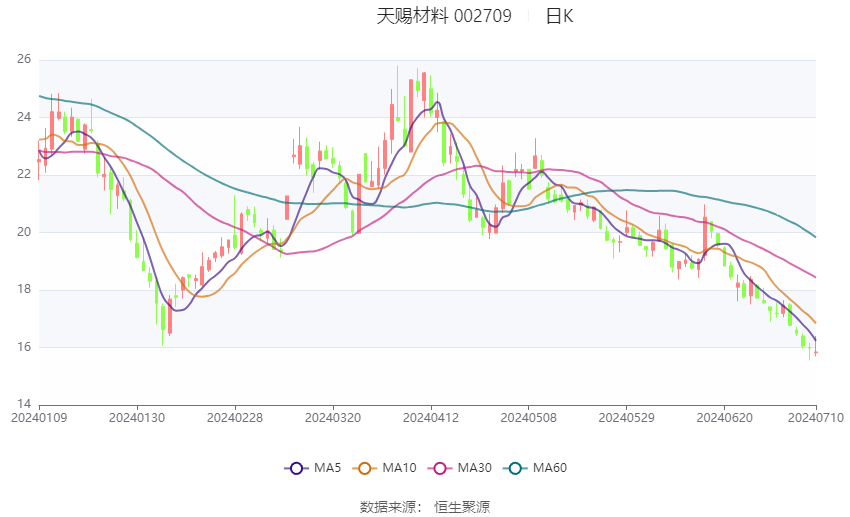Toggle the MA30 legend circle marker
The image size is (850, 517).
[440, 468]
